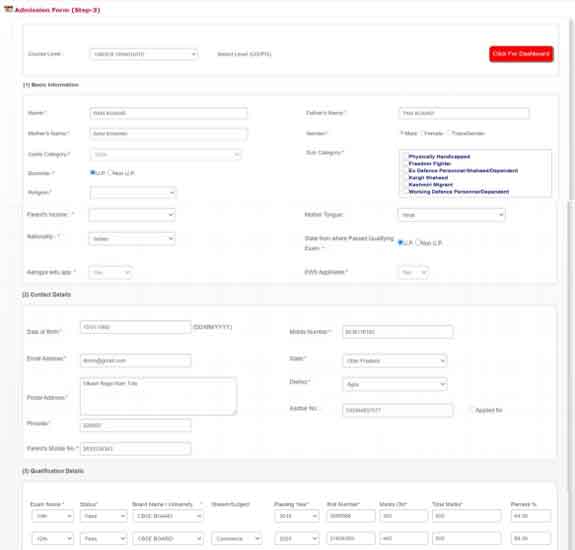
Task: Click the Email Address field
Action: (136, 361)
